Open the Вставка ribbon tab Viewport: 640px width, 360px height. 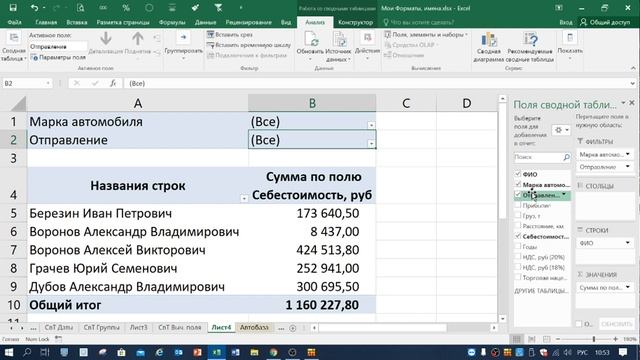pos(77,22)
